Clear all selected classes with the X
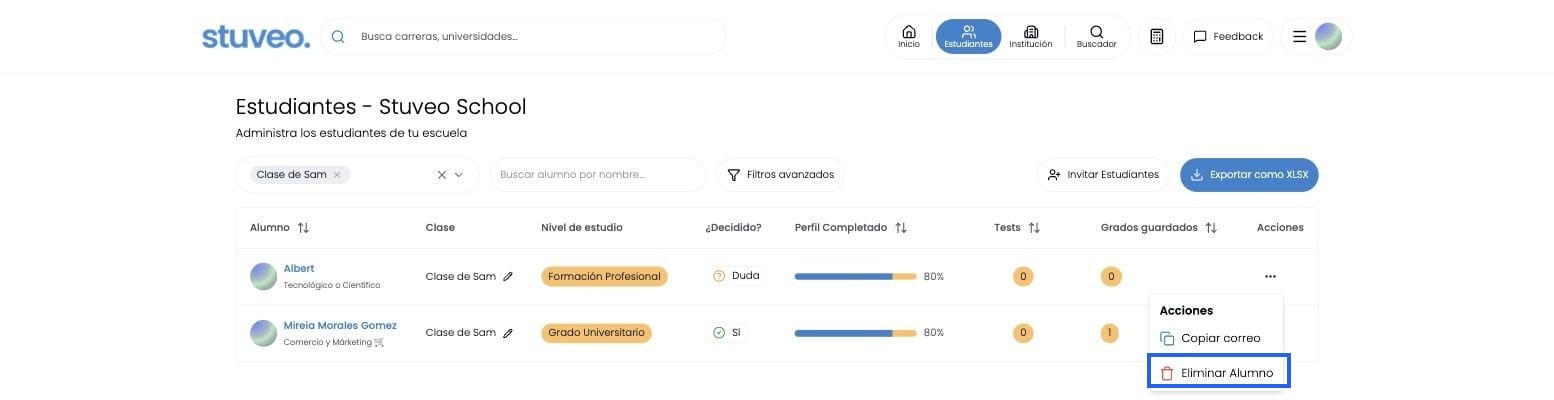The image size is (1554, 400). point(442,174)
